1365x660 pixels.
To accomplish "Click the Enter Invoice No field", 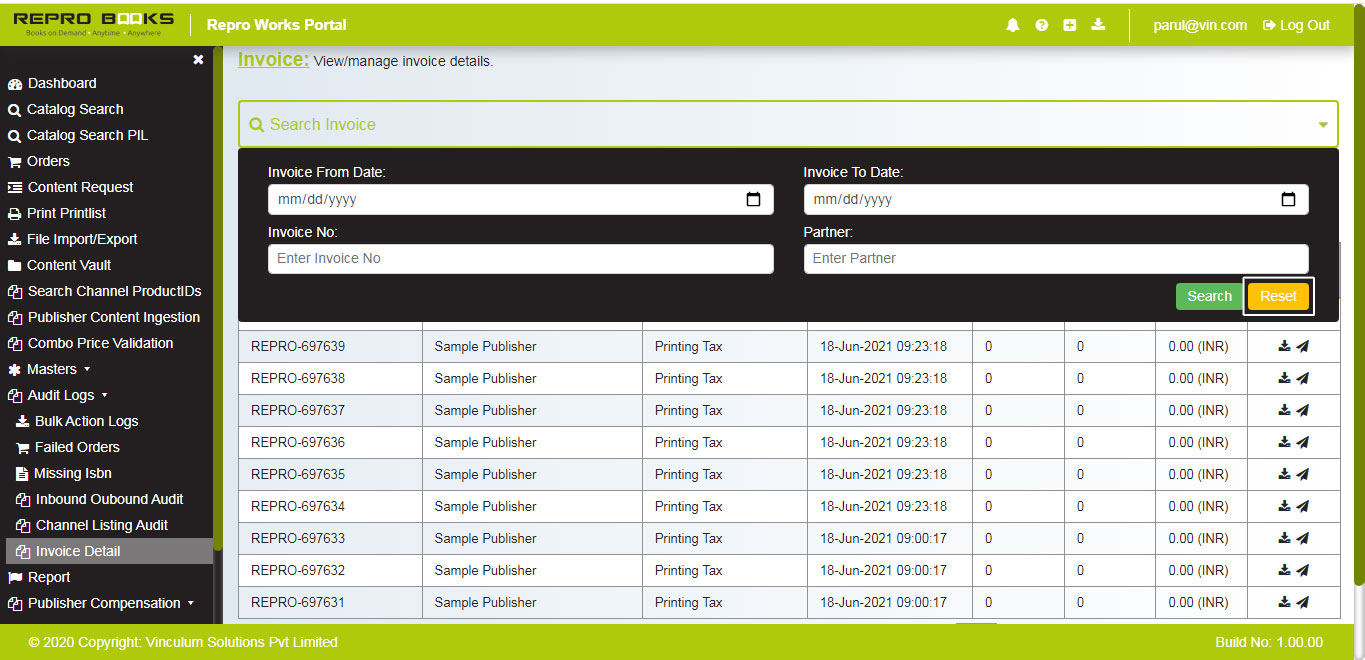I will click(519, 258).
